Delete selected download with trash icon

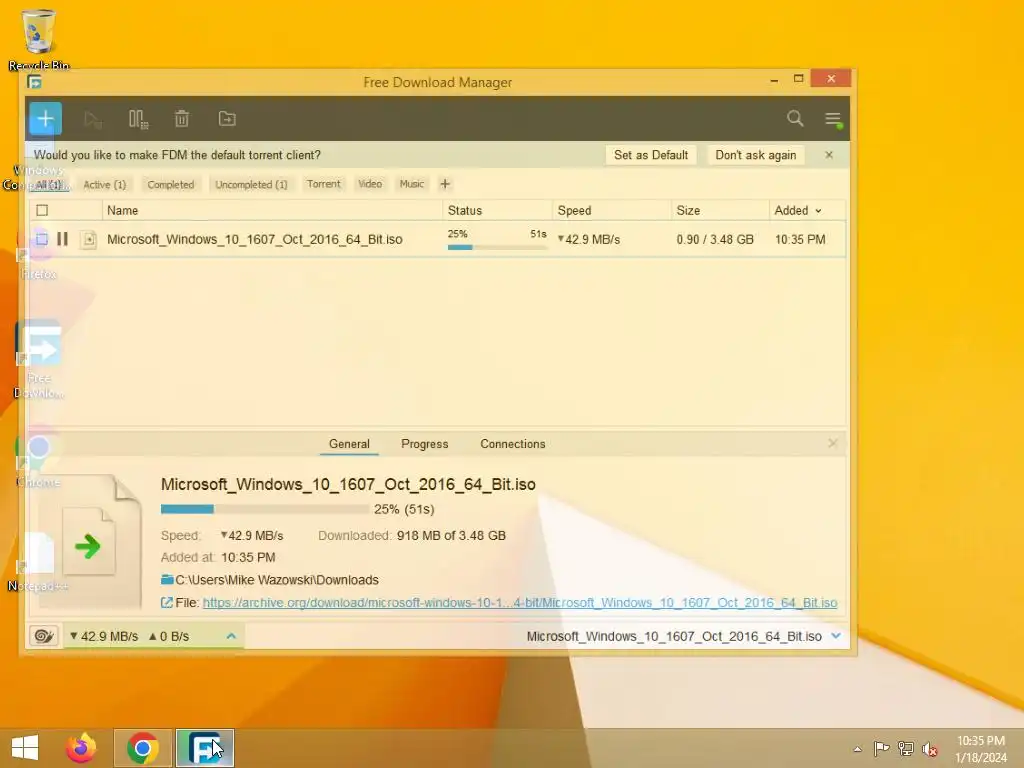click(x=182, y=119)
